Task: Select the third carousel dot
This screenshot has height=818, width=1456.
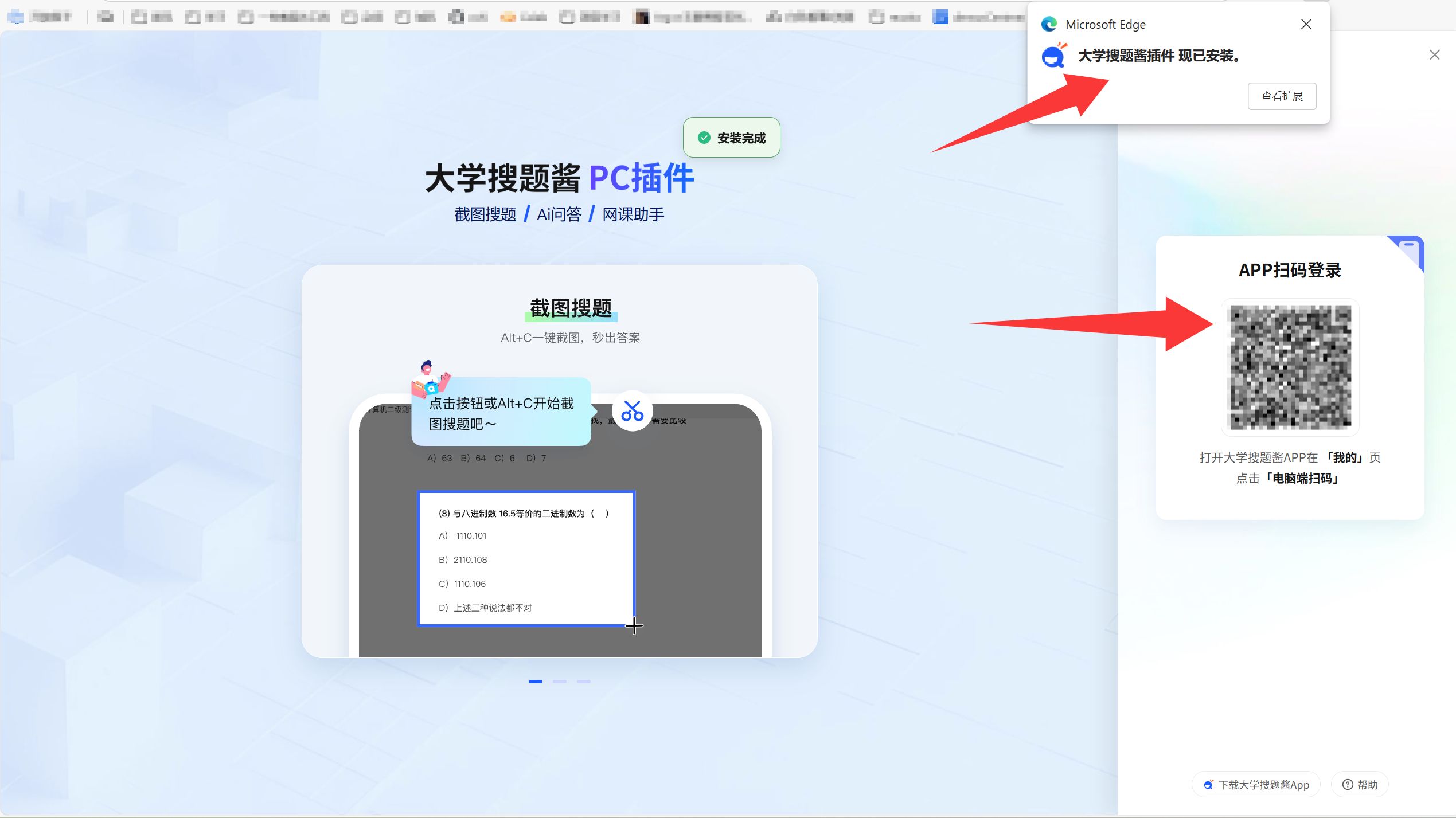Action: (583, 681)
